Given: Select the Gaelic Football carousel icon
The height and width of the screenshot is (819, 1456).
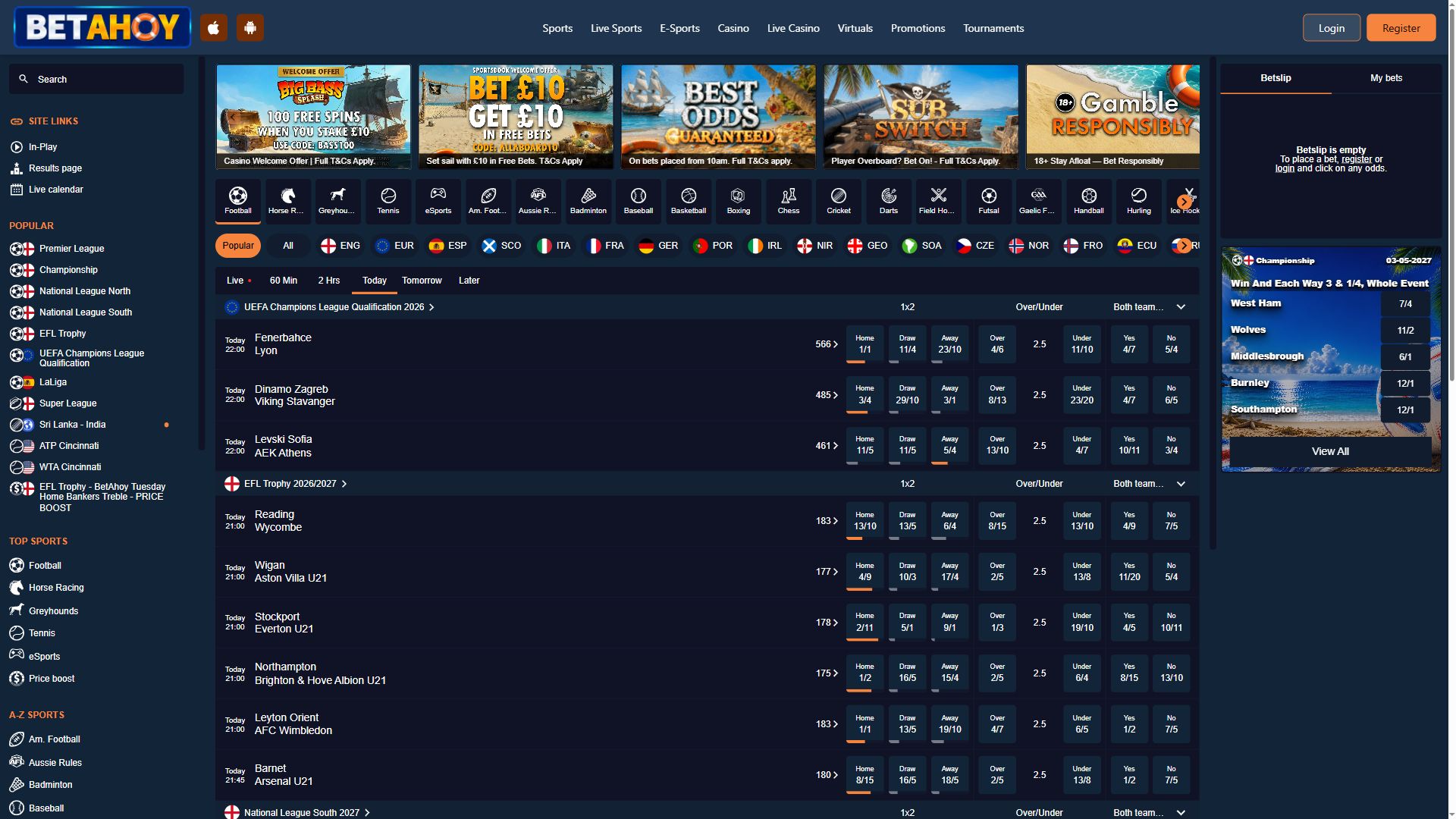Looking at the screenshot, I should click(1038, 201).
